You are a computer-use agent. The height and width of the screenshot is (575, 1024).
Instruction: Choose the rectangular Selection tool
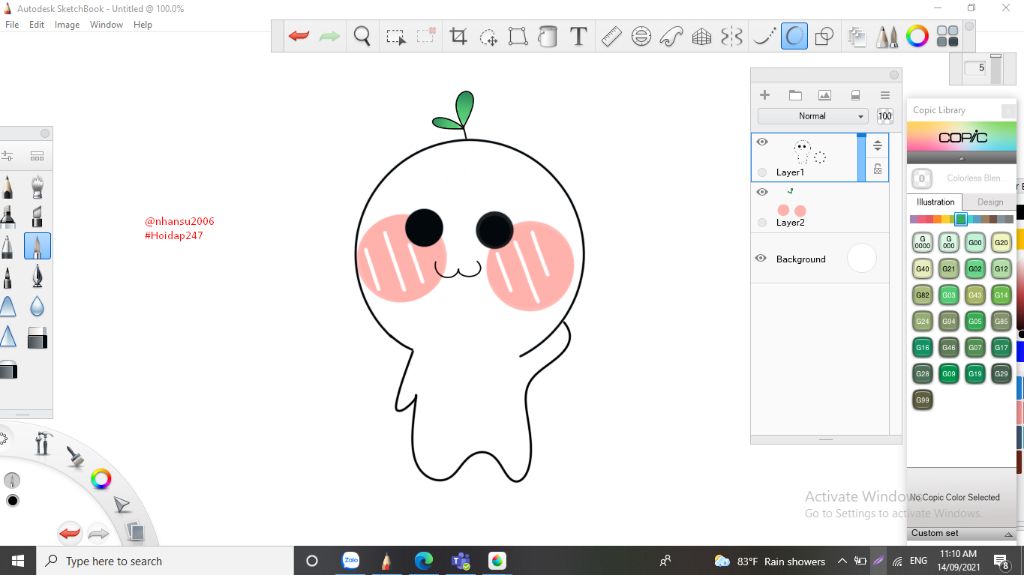point(395,37)
